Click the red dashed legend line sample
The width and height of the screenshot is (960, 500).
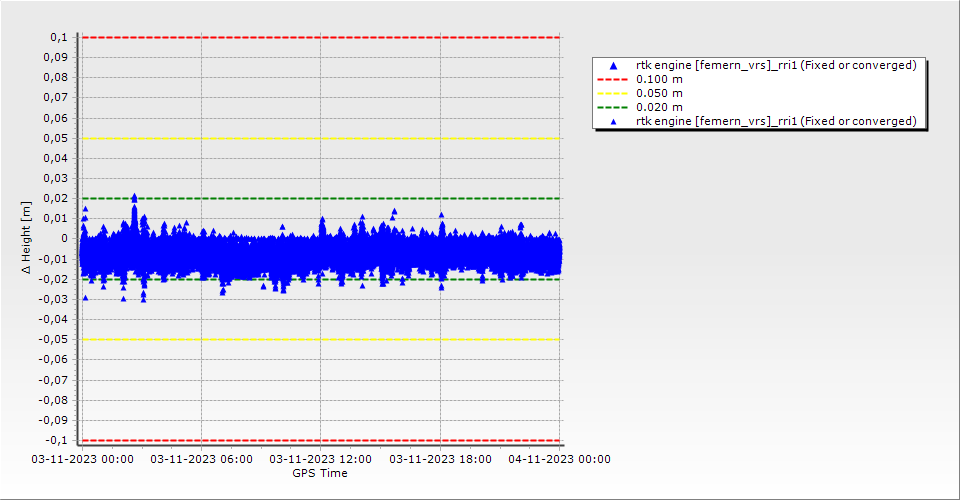pos(614,79)
